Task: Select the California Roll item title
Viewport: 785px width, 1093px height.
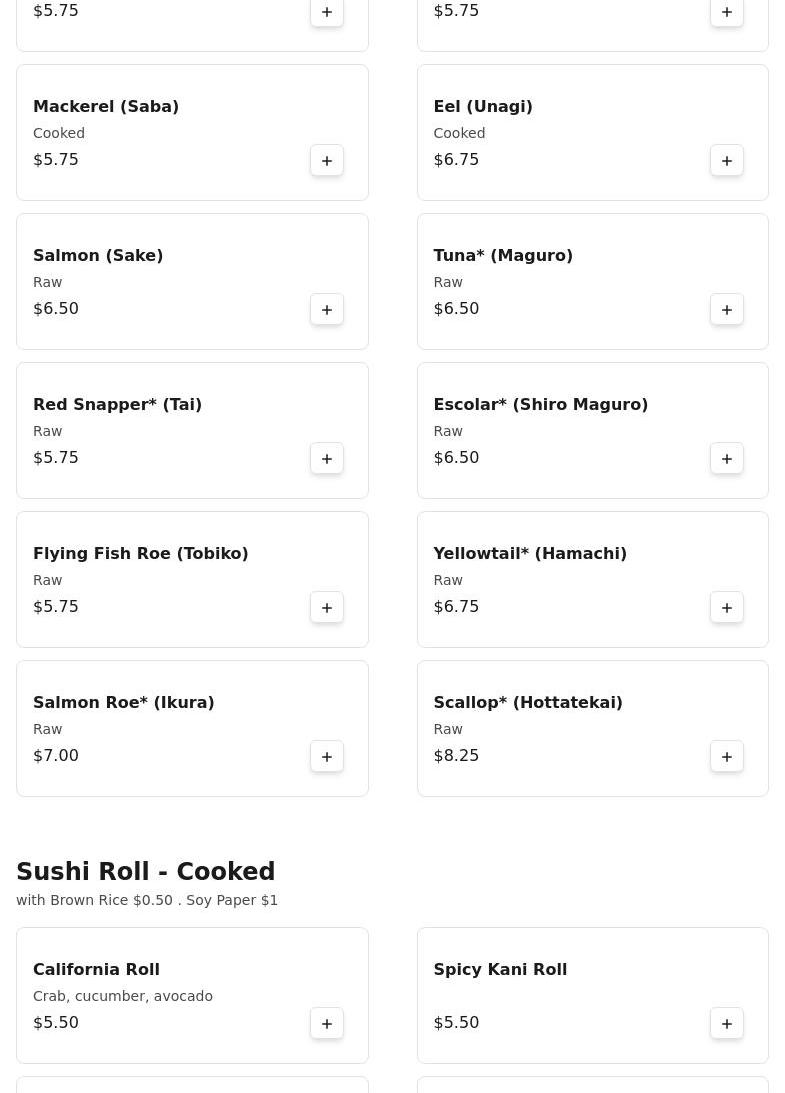Action: click(96, 969)
